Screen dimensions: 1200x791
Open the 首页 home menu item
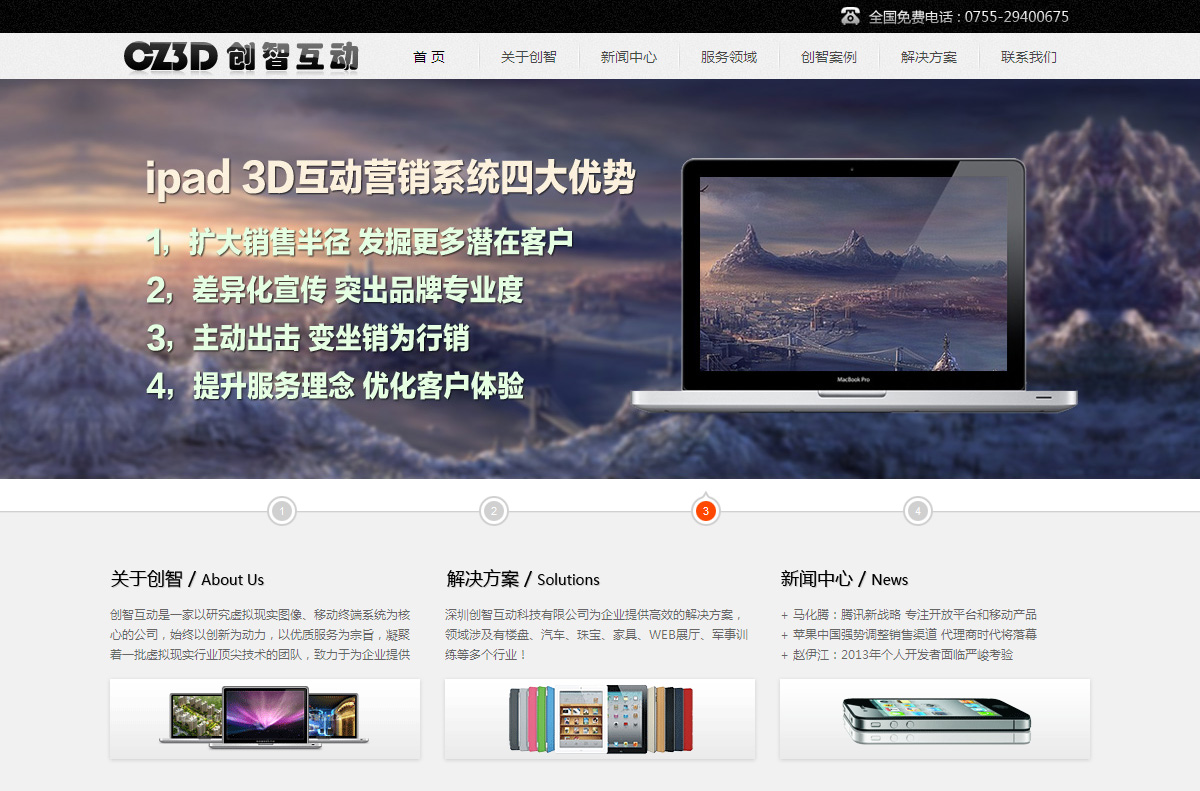[x=429, y=58]
